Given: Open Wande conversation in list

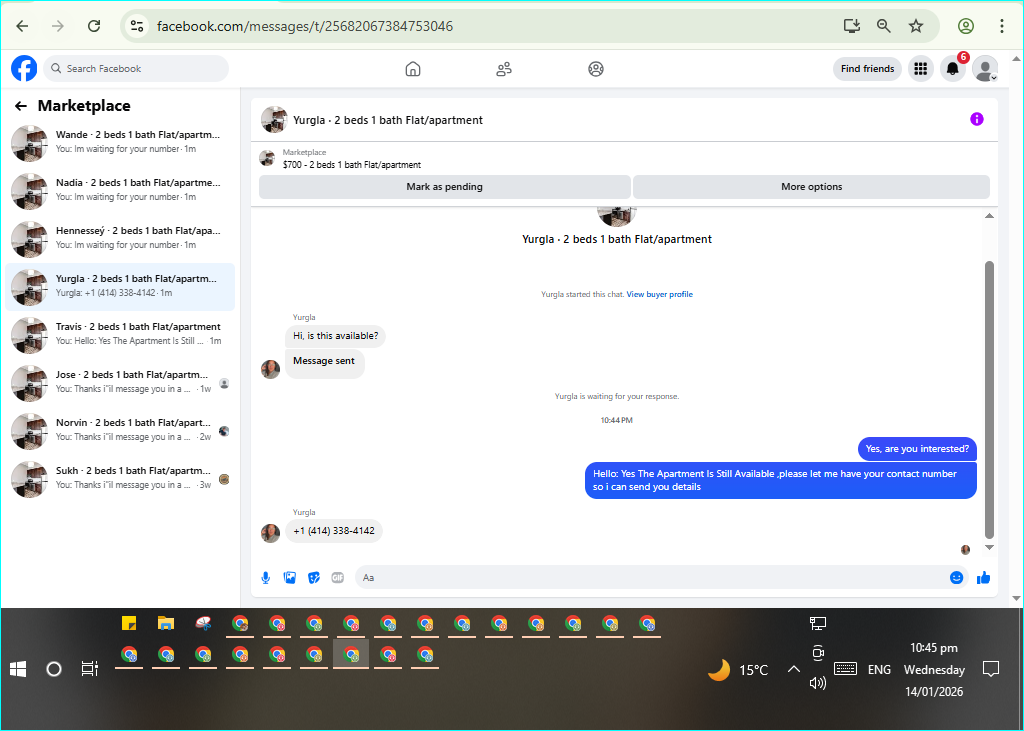Looking at the screenshot, I should coord(120,142).
